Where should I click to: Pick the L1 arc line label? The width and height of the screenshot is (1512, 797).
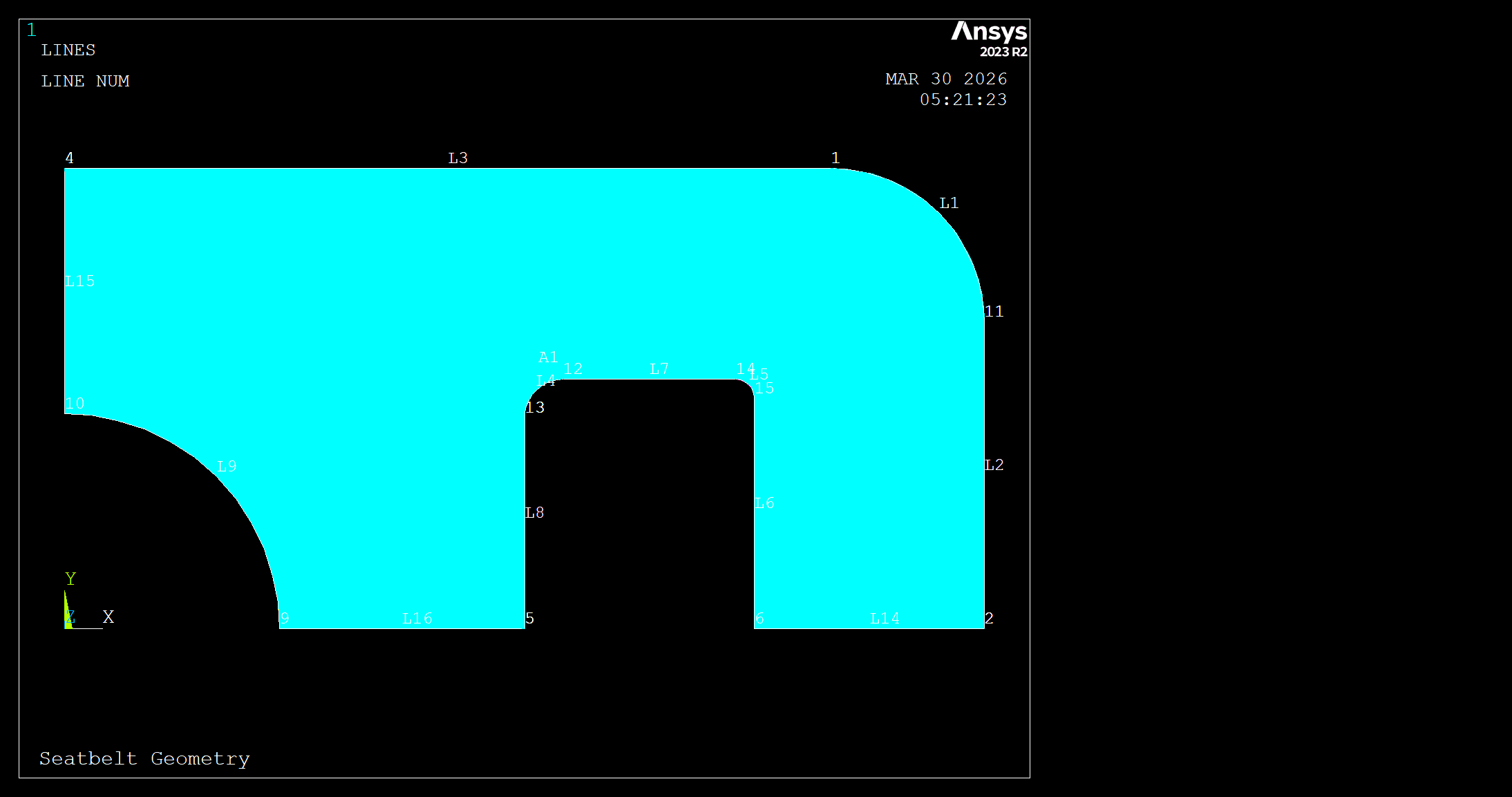click(949, 203)
